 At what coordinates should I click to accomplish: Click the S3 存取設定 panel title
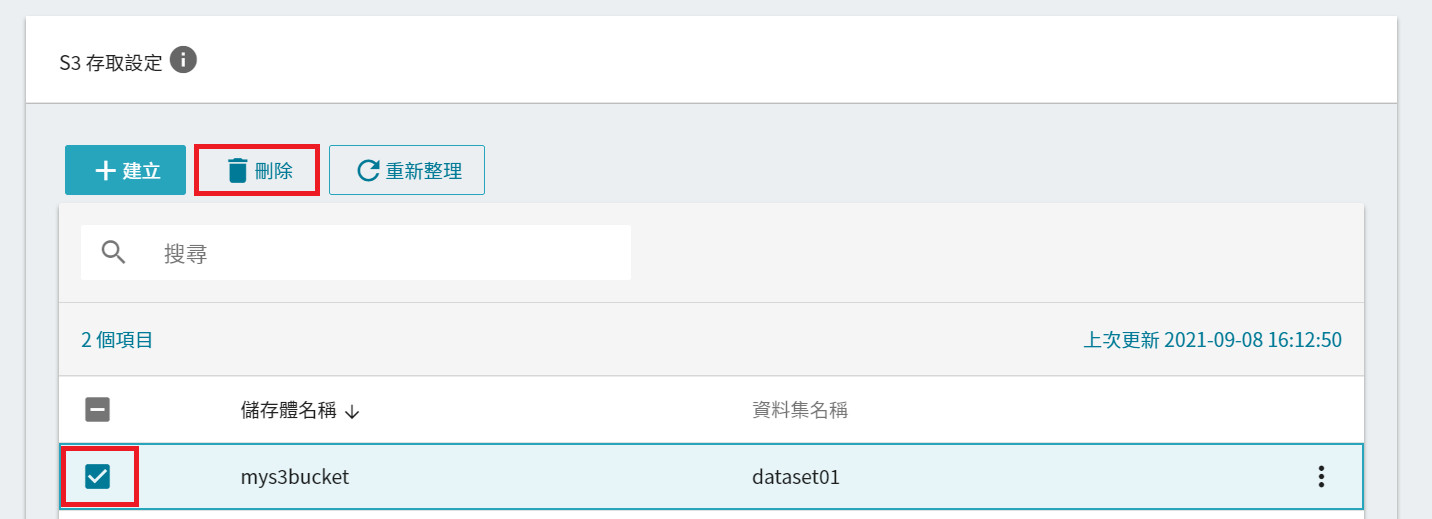coord(110,62)
